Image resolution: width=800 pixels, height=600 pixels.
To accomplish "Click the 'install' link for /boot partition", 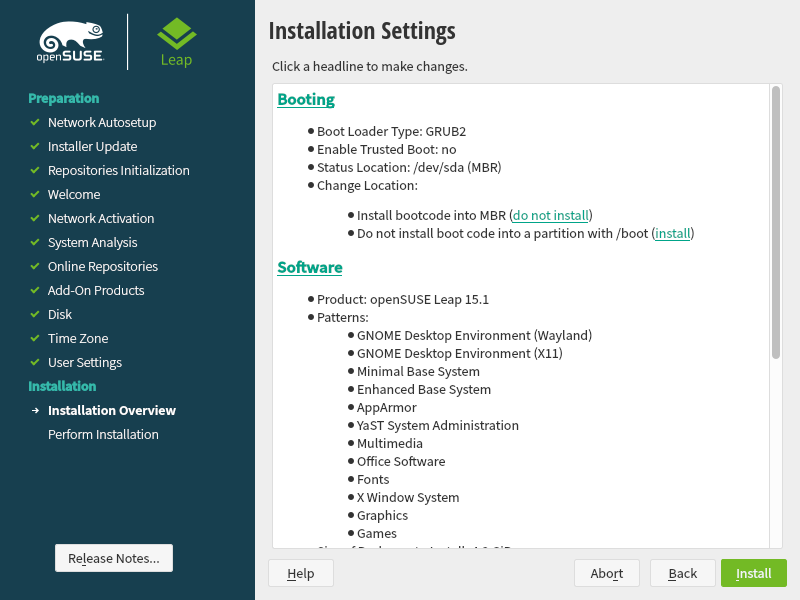I will click(672, 233).
